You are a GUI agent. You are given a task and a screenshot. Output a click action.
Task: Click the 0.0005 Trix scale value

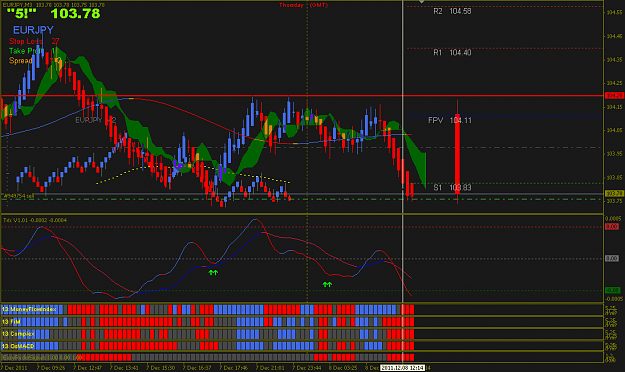tap(613, 218)
